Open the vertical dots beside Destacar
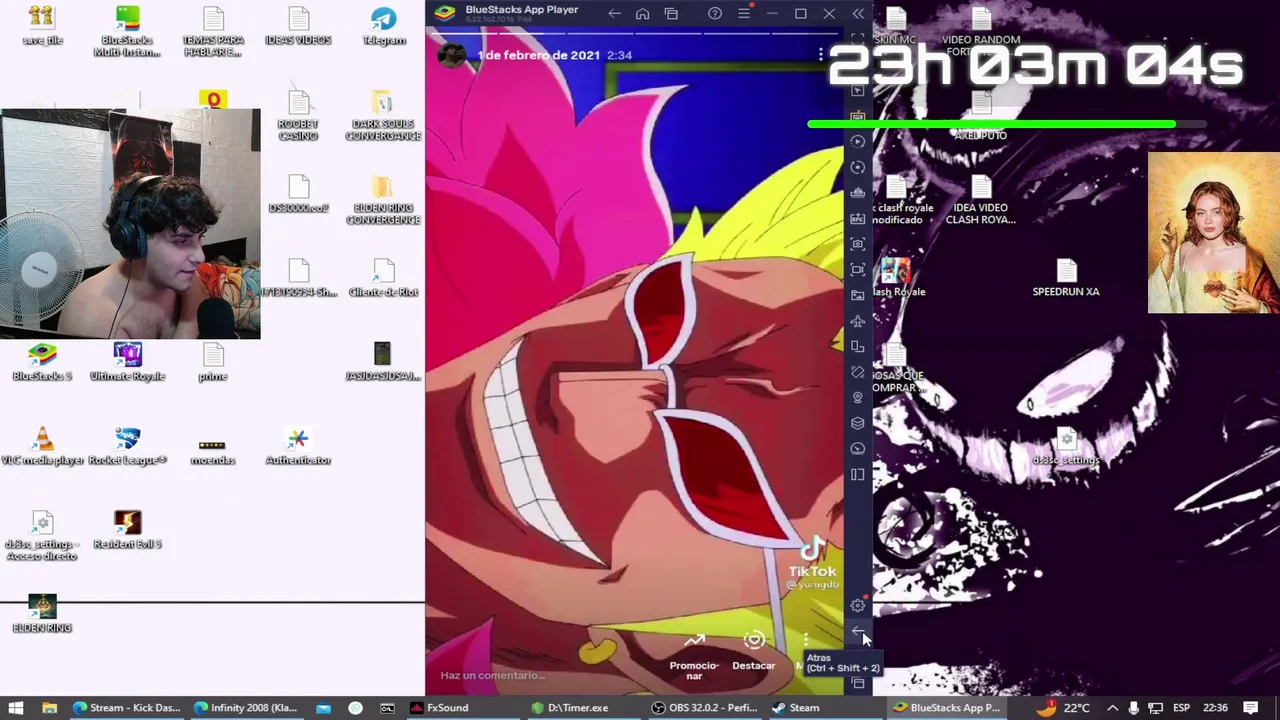This screenshot has width=1280, height=720. pos(805,640)
